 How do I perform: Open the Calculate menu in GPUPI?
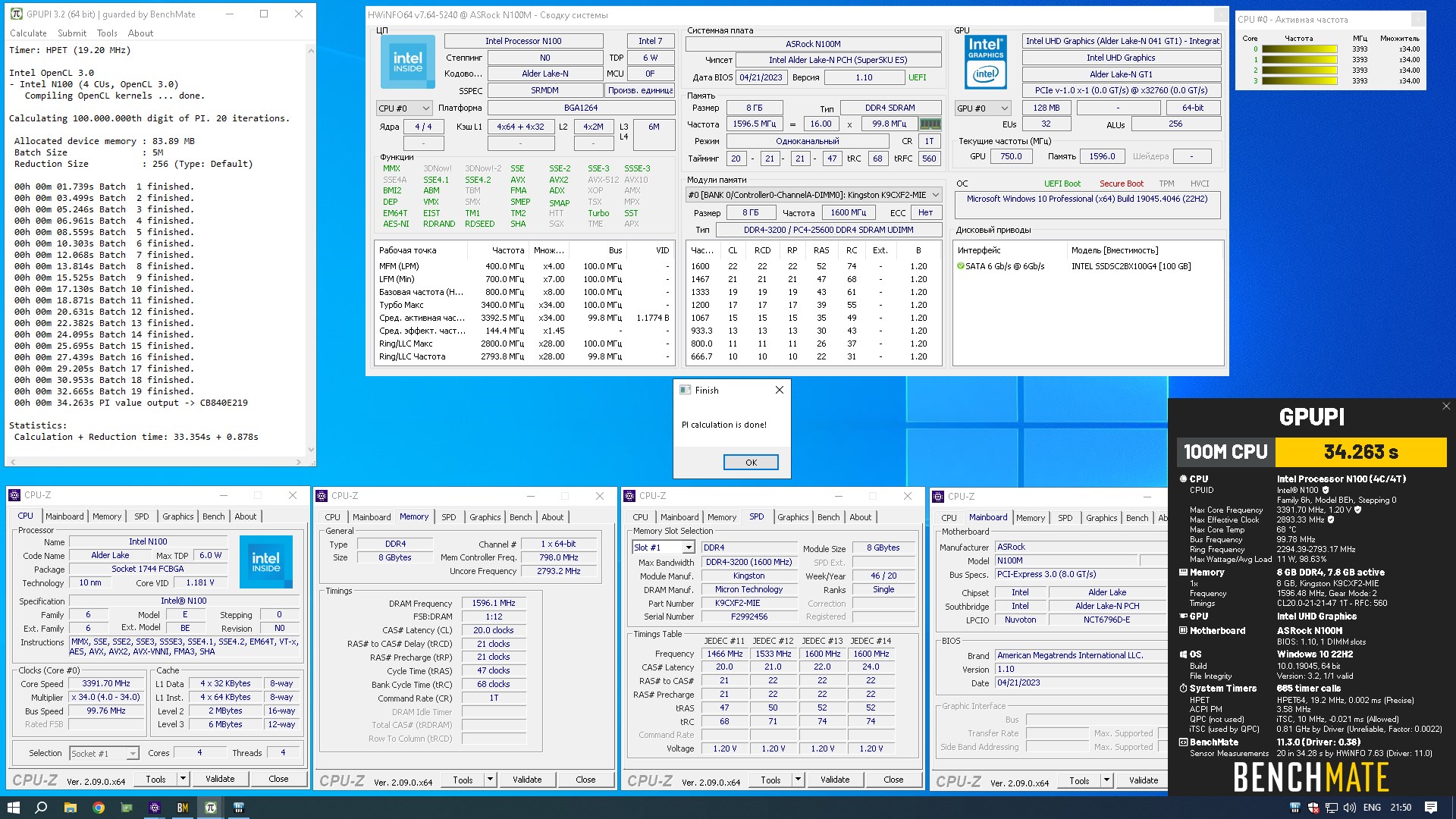[x=28, y=33]
